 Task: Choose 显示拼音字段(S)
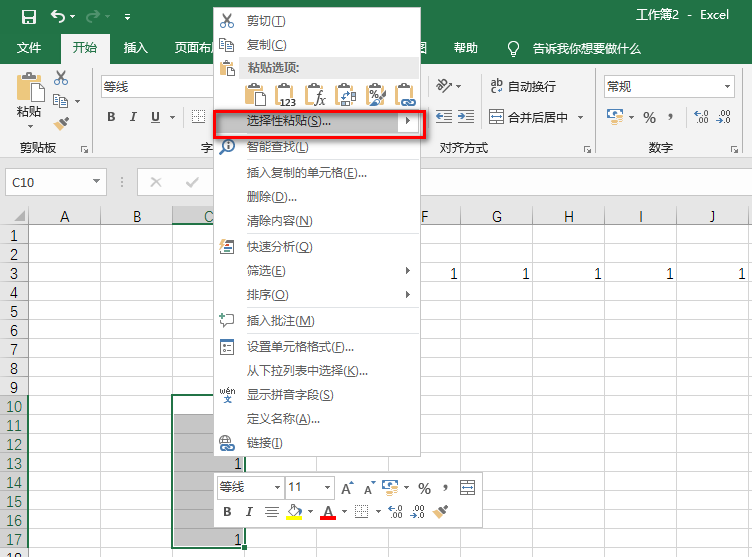point(317,395)
